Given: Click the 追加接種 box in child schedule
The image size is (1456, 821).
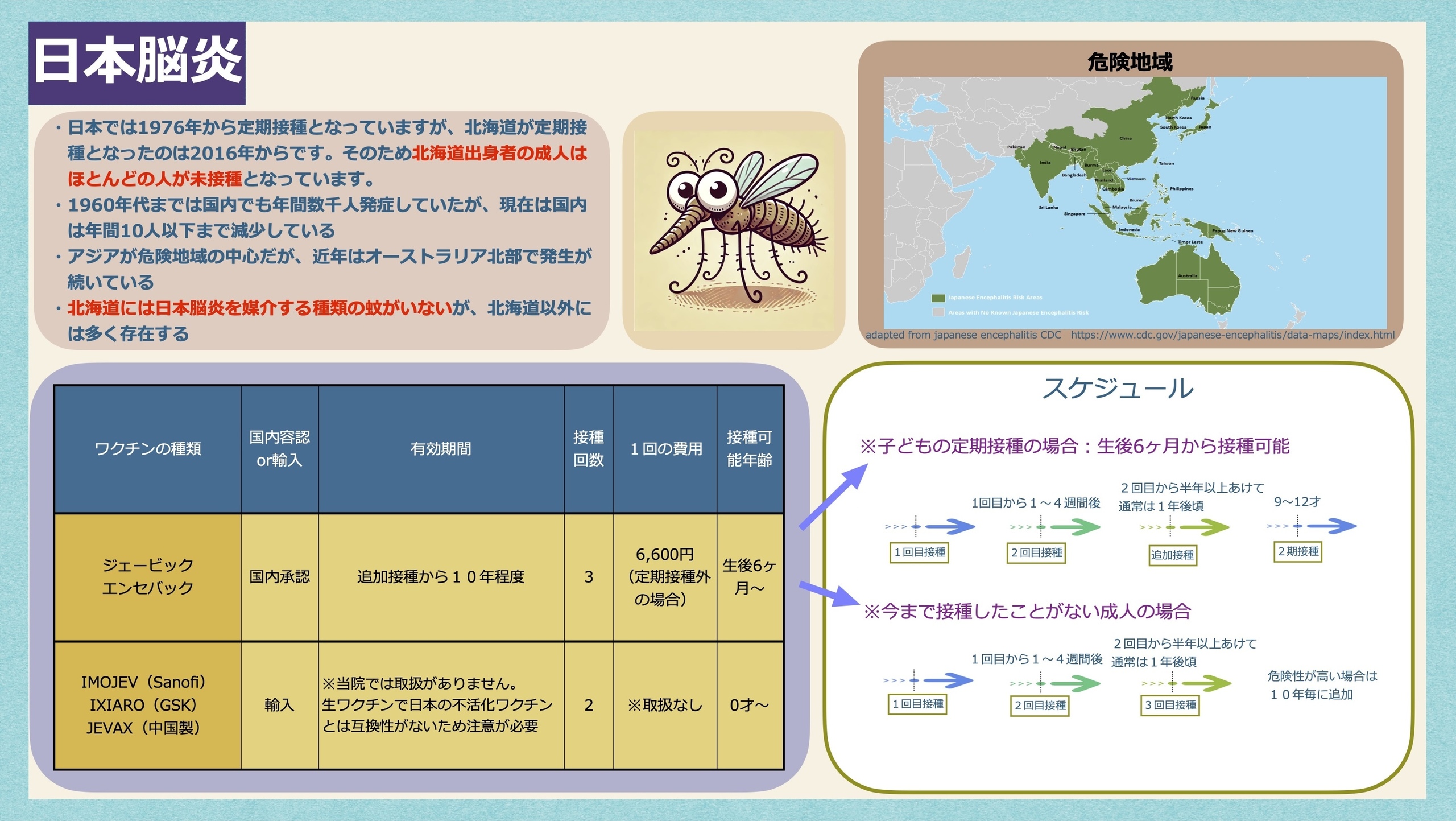Looking at the screenshot, I should tap(1172, 555).
